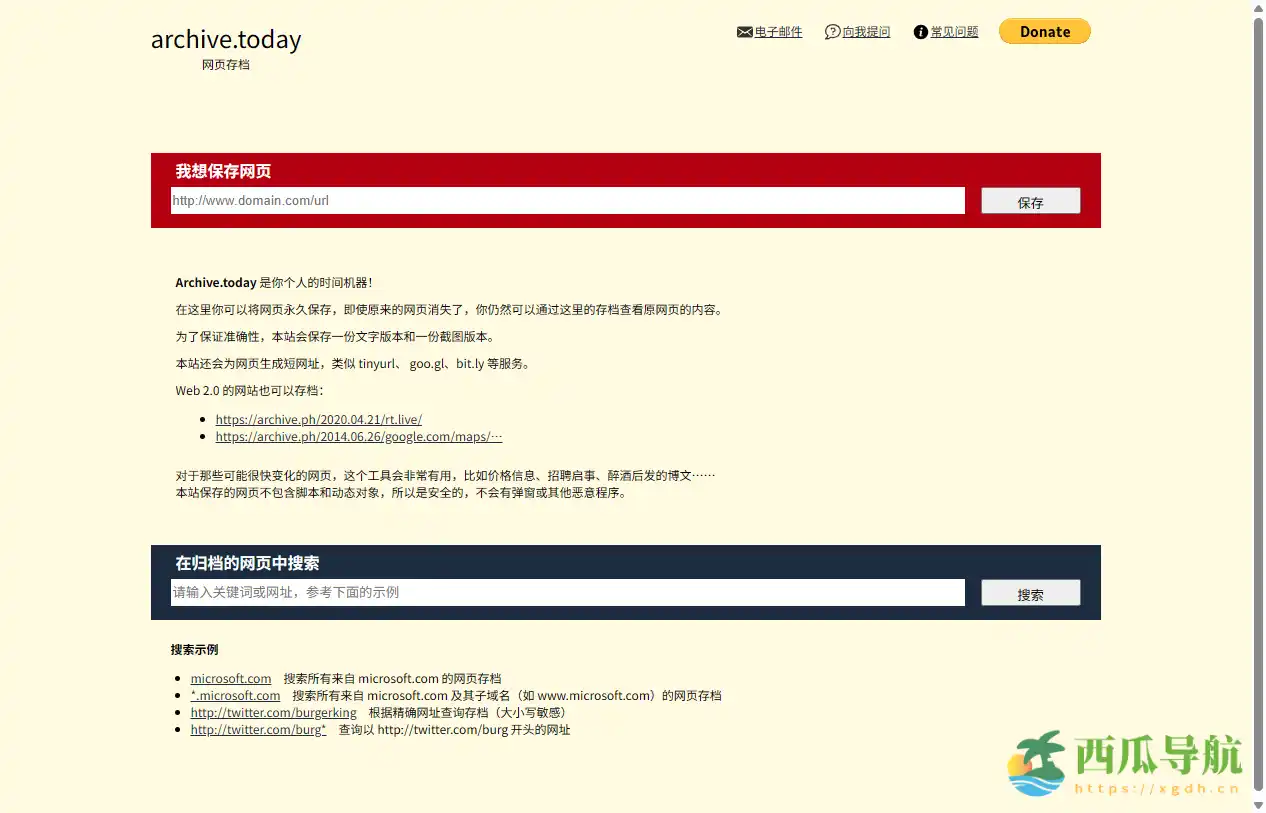
Task: Open the google.com/maps archive example link
Action: tap(358, 436)
